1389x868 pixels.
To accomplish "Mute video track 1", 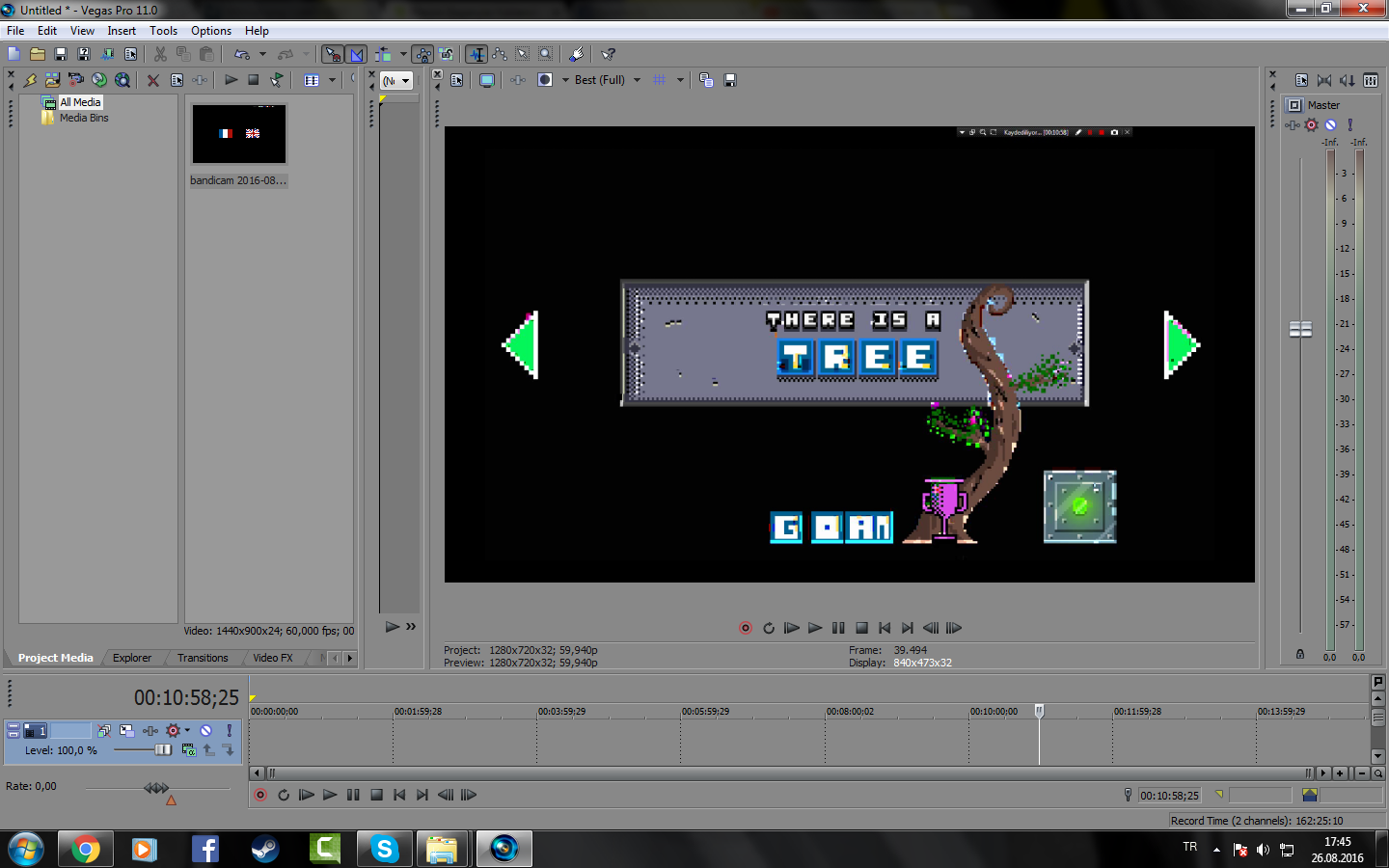I will pyautogui.click(x=205, y=731).
